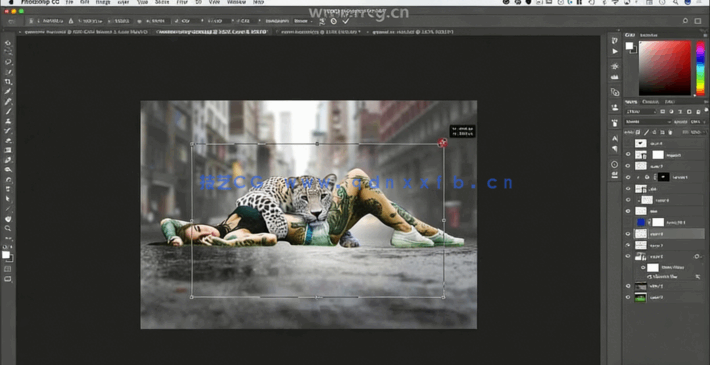This screenshot has width=710, height=365.
Task: Select the History Brush tool
Action: [8, 131]
